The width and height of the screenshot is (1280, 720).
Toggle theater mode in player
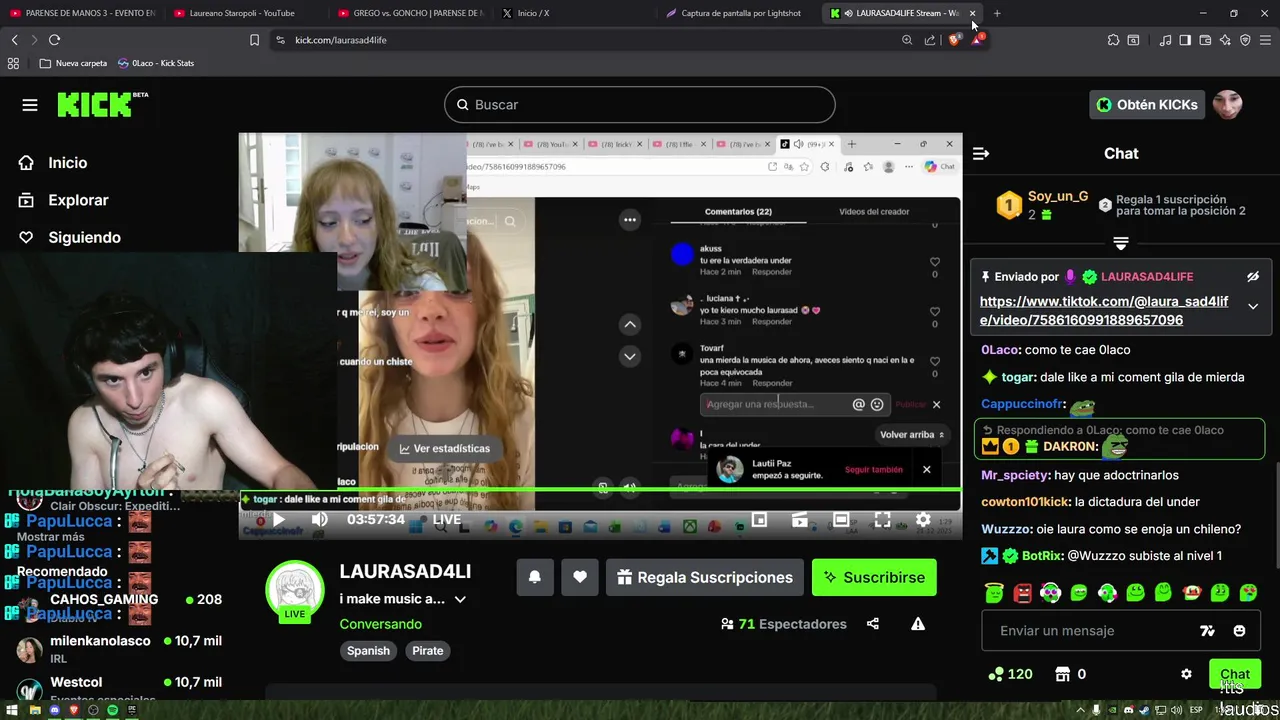pyautogui.click(x=841, y=520)
